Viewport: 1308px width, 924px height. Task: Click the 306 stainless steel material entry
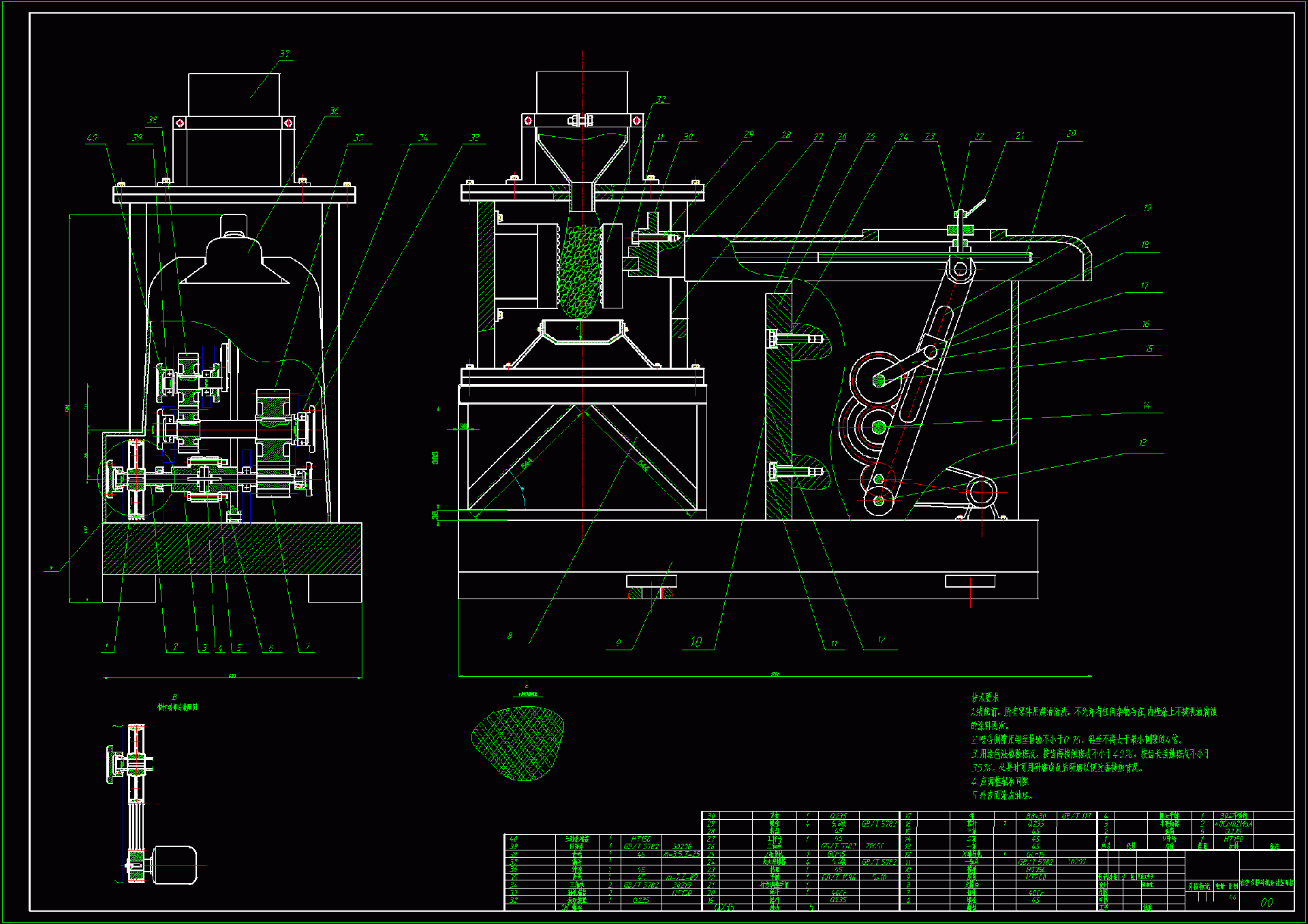[1233, 815]
